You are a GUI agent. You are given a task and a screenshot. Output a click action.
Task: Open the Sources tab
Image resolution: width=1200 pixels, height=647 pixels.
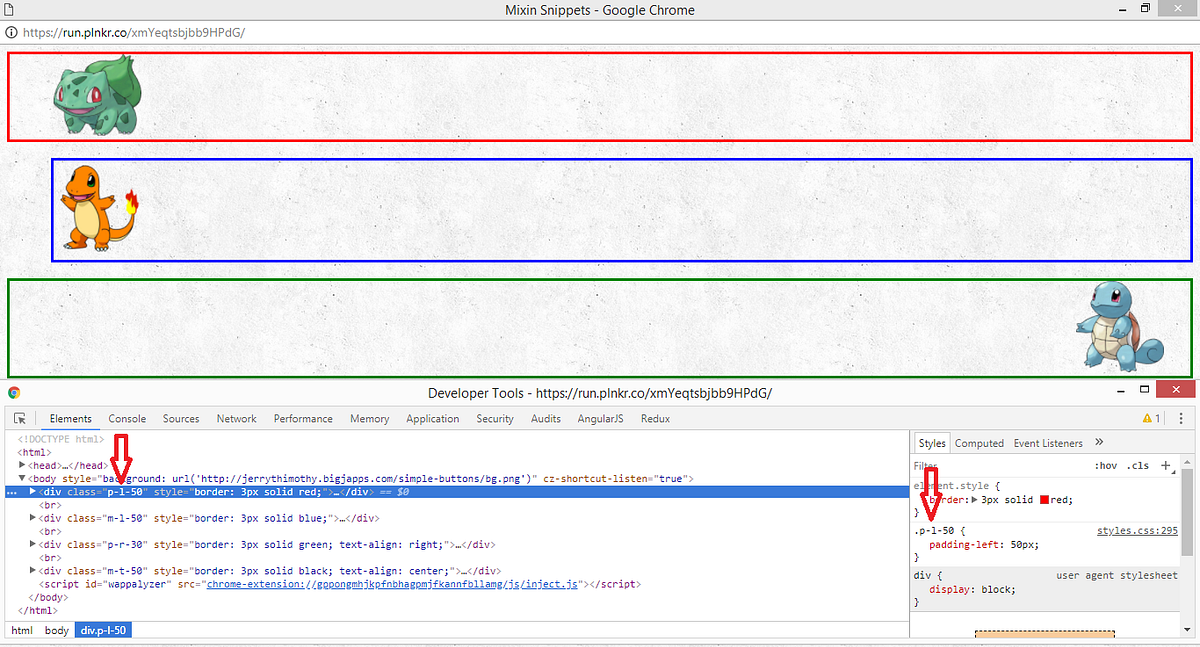[x=181, y=419]
